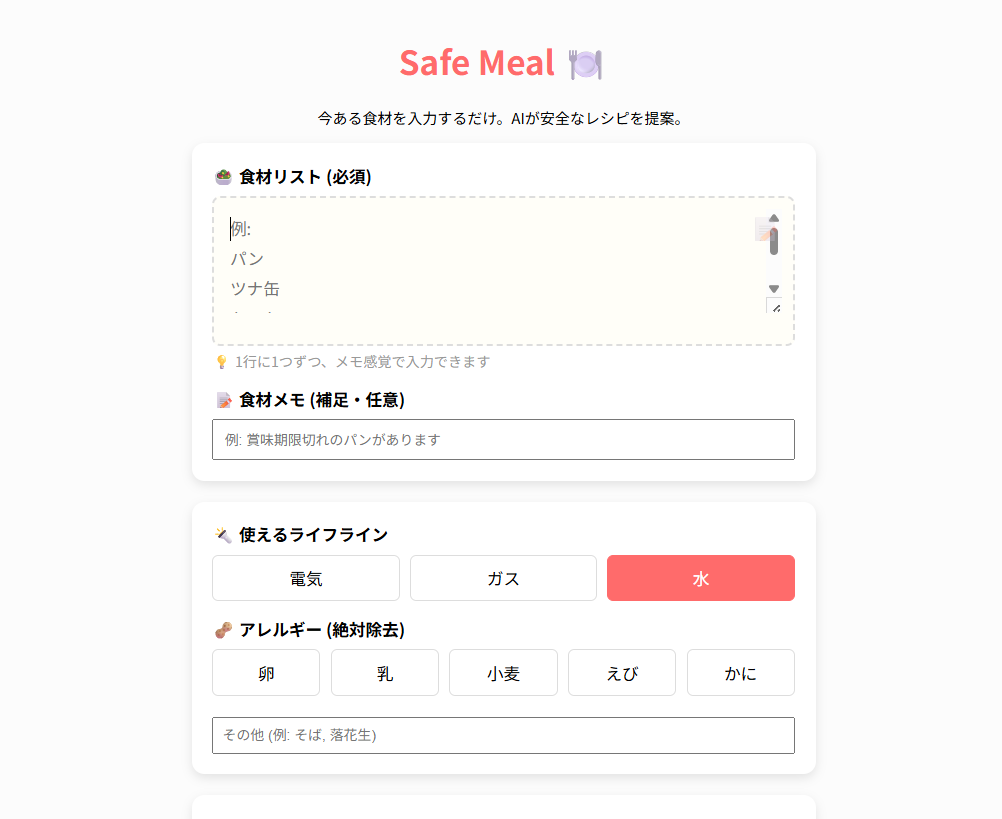Click the その他 allergy input field
This screenshot has width=1002, height=819.
point(503,735)
